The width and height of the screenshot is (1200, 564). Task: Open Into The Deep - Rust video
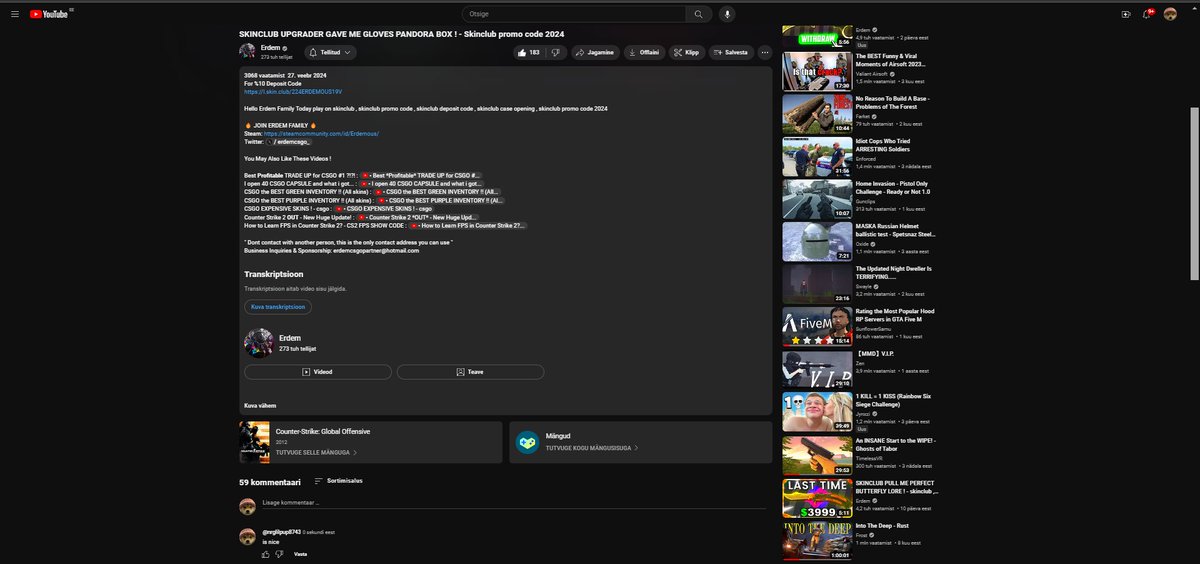(816, 539)
